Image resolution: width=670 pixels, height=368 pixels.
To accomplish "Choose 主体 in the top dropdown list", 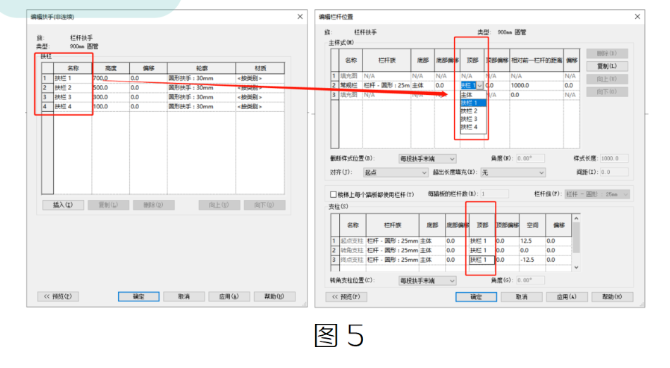I will (x=473, y=95).
